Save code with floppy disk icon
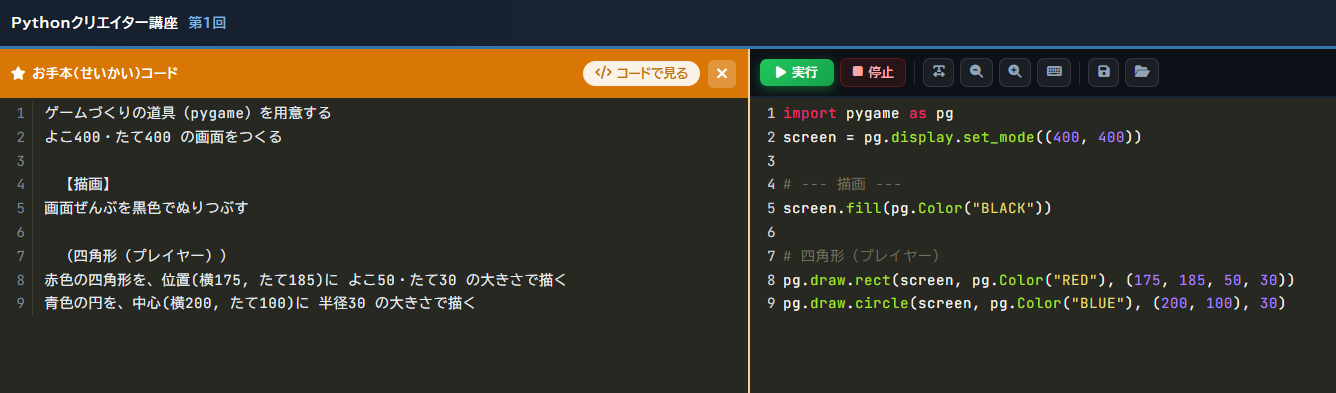The width and height of the screenshot is (1336, 393). (1103, 72)
